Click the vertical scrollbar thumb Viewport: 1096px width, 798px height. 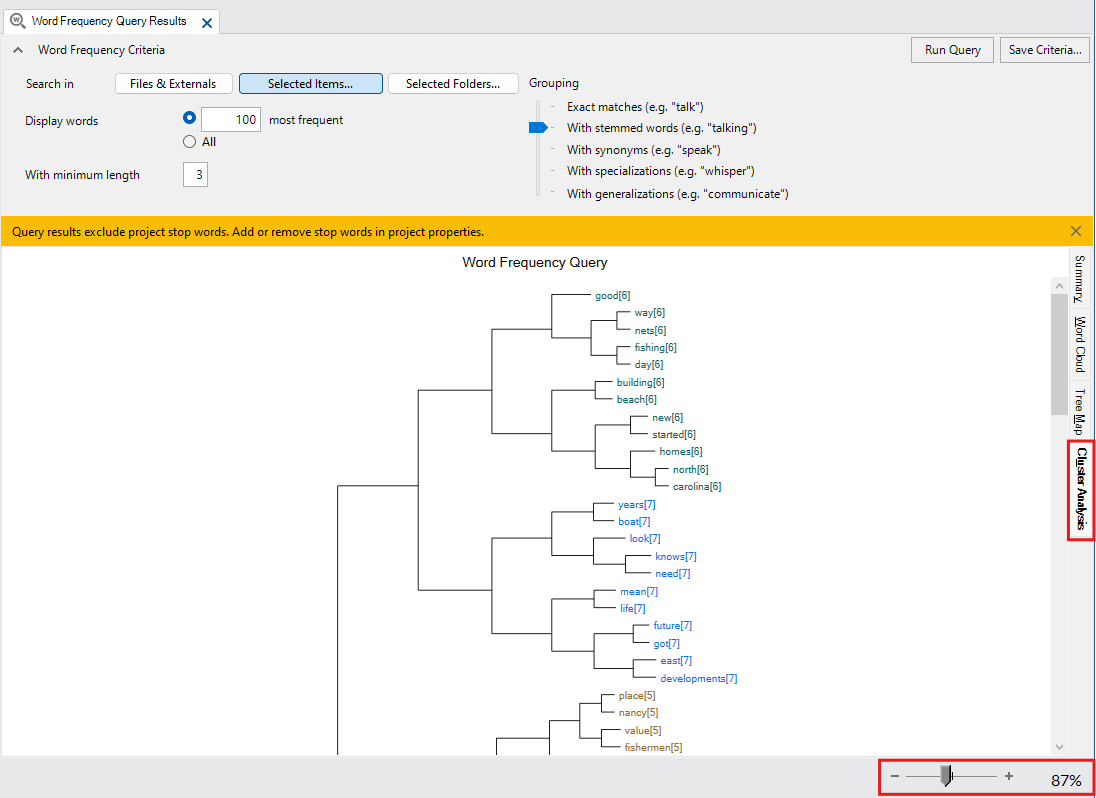pos(1059,354)
